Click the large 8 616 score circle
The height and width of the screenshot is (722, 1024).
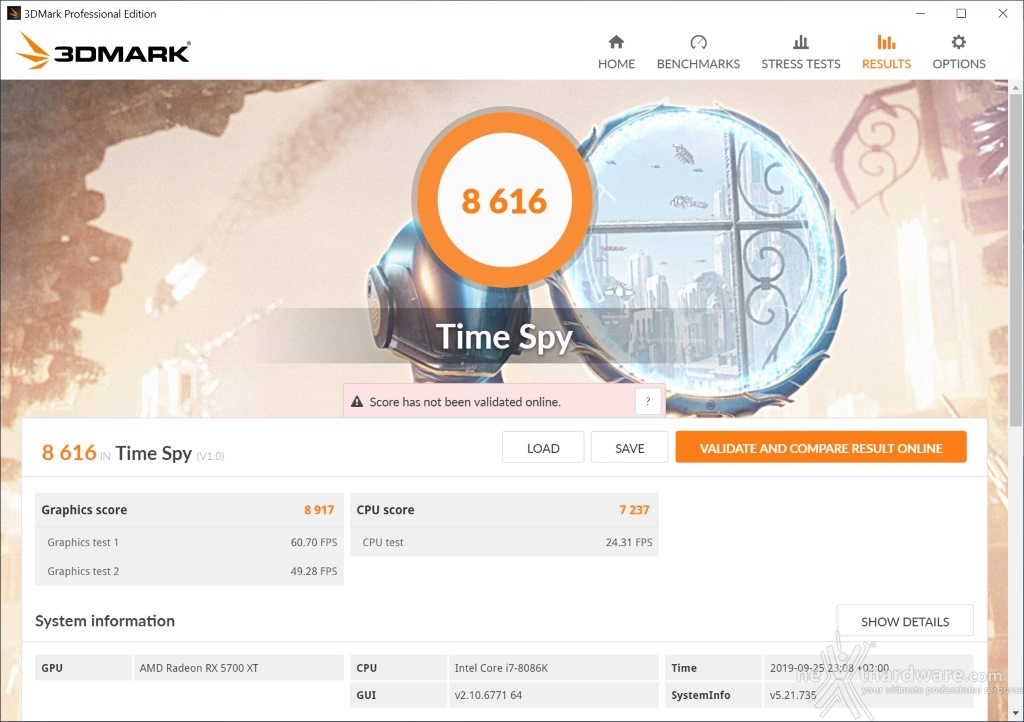point(504,200)
